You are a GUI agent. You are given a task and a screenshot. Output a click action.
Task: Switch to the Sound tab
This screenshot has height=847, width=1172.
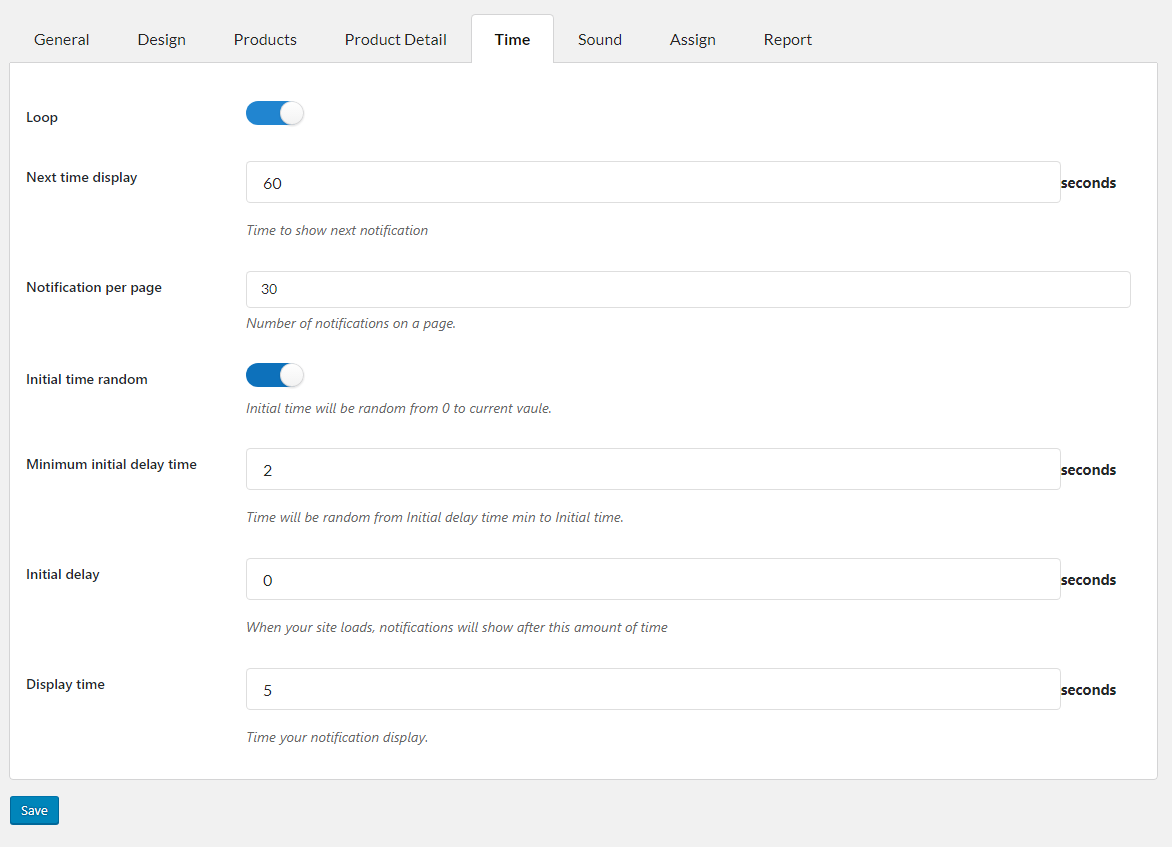coord(600,40)
